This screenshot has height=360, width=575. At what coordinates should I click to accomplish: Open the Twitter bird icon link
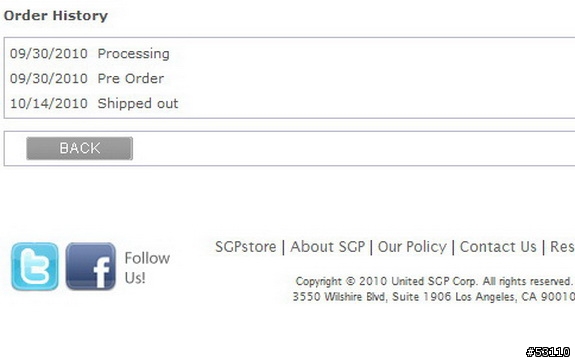coord(35,267)
